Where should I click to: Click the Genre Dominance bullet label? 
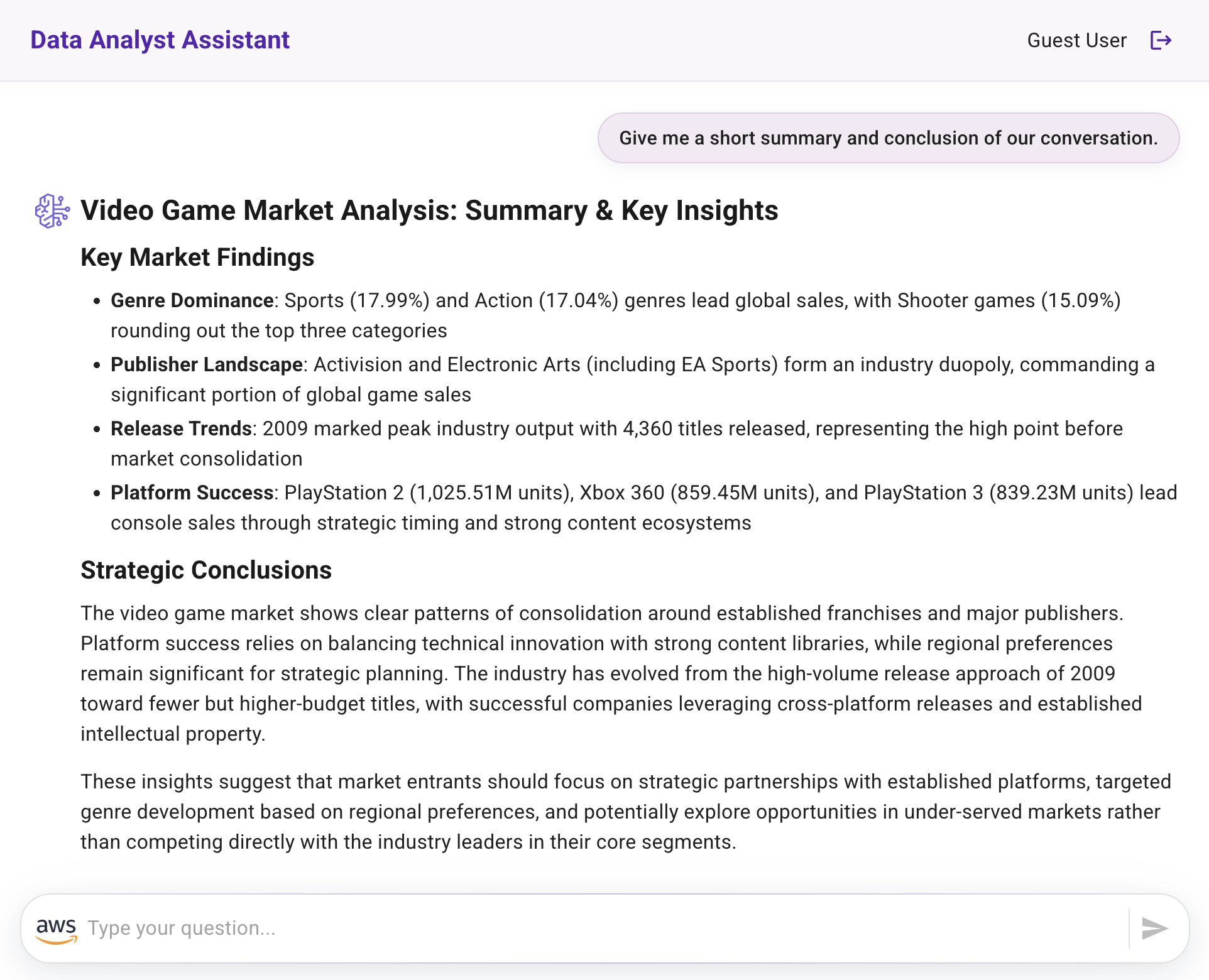[192, 300]
